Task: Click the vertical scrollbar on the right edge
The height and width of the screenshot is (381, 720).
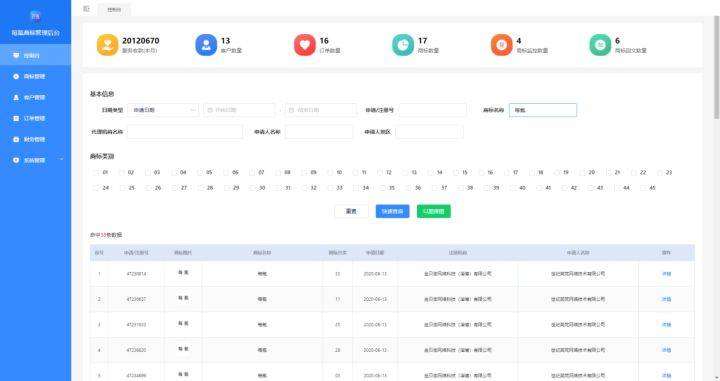Action: pos(716,68)
